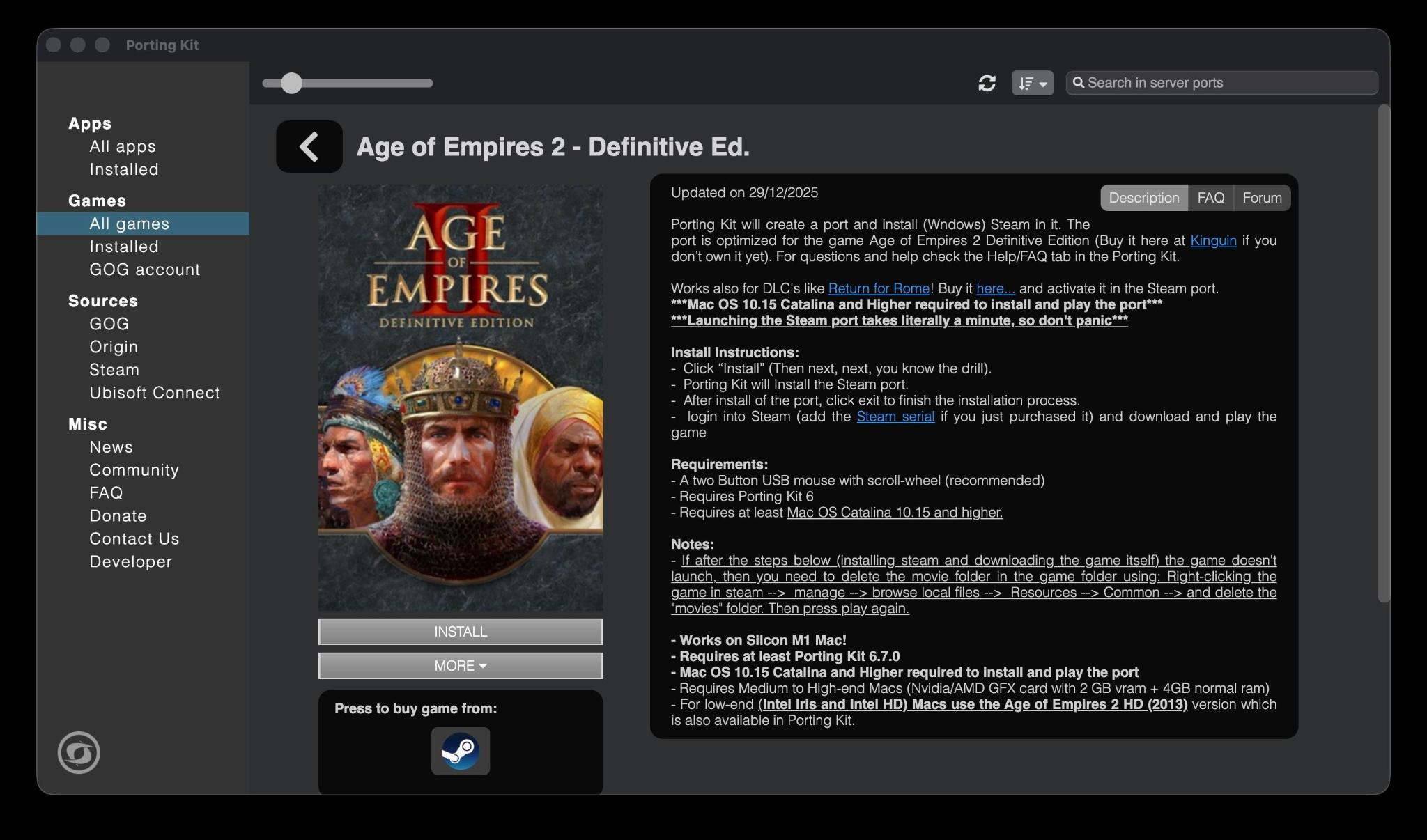Viewport: 1427px width, 840px height.
Task: Open Ubisoft Connect source
Action: (x=154, y=393)
